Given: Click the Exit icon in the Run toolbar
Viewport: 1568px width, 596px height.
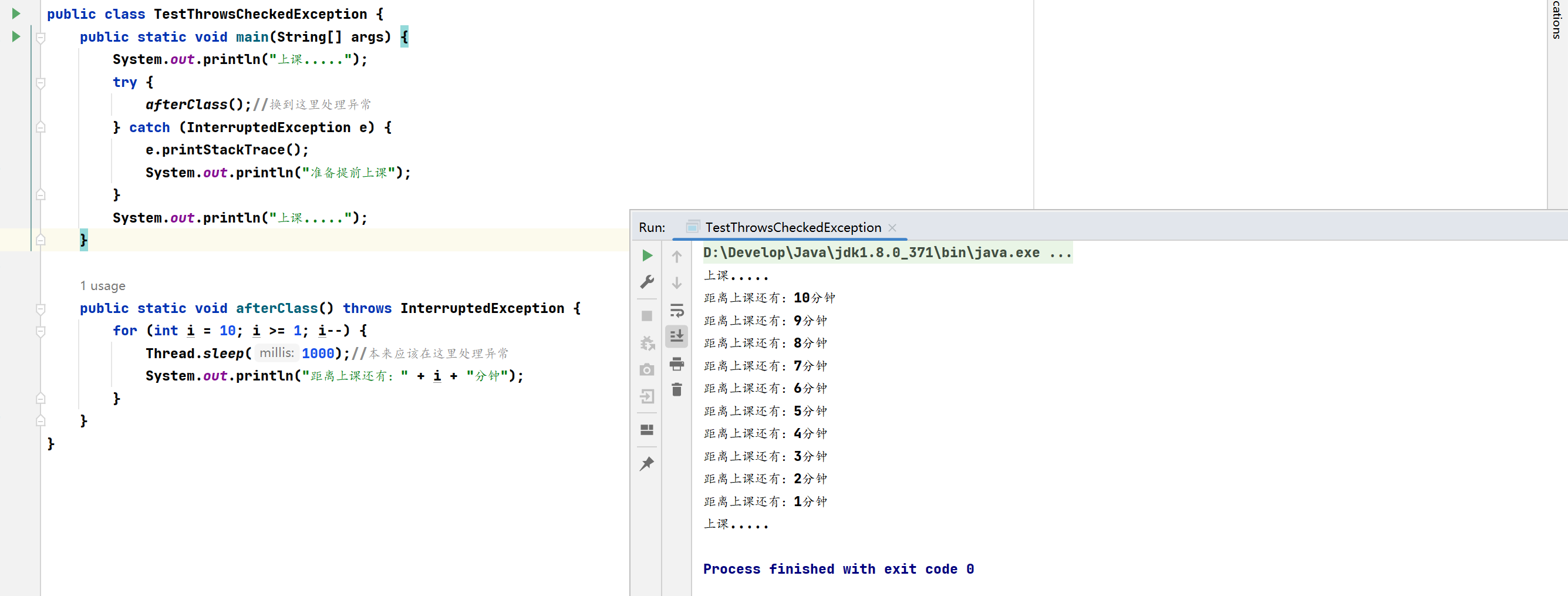Looking at the screenshot, I should tap(647, 396).
